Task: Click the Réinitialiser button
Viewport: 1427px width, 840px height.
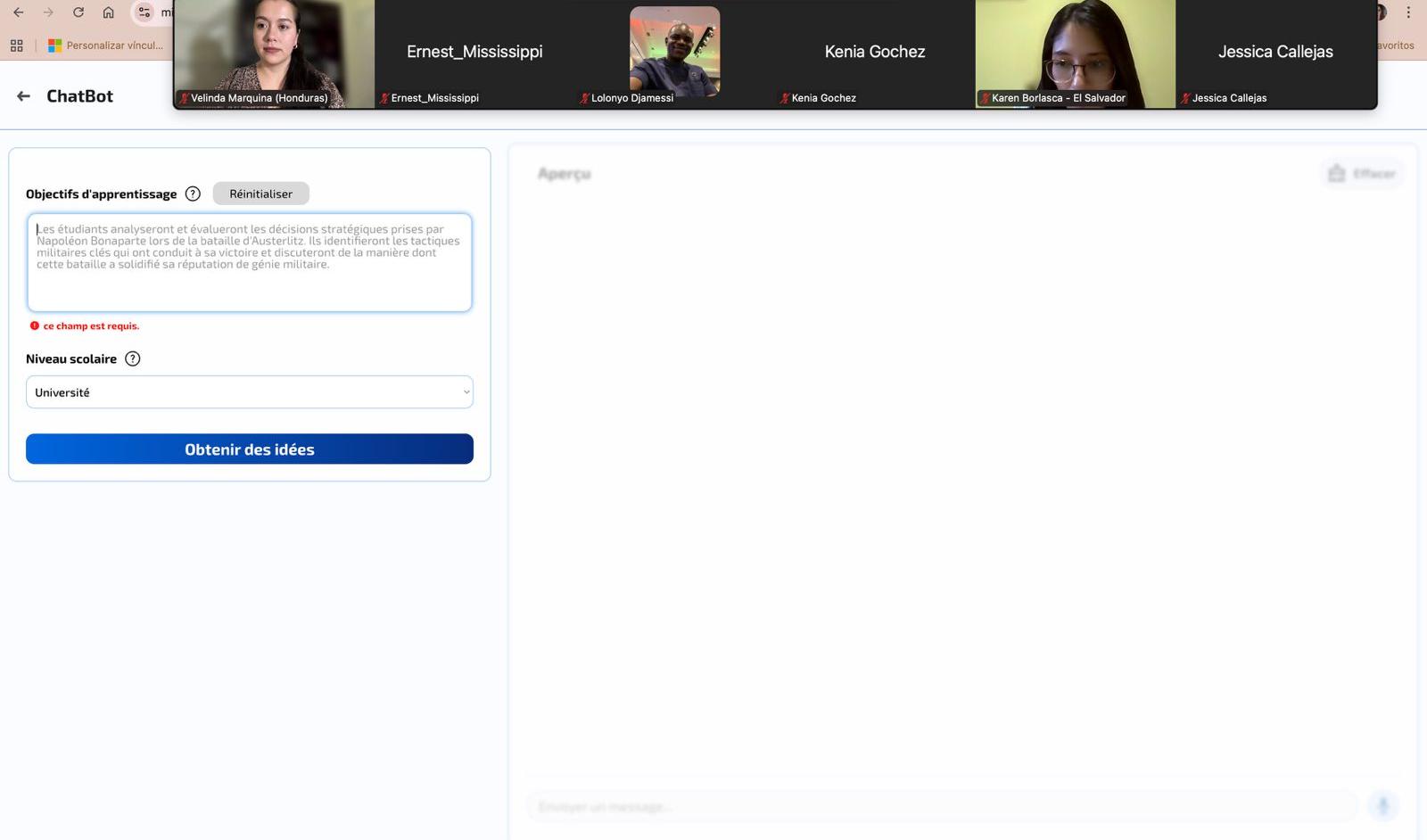Action: 261,194
